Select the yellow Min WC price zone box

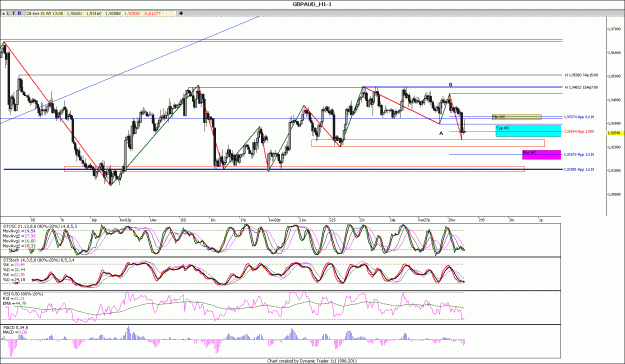[517, 117]
